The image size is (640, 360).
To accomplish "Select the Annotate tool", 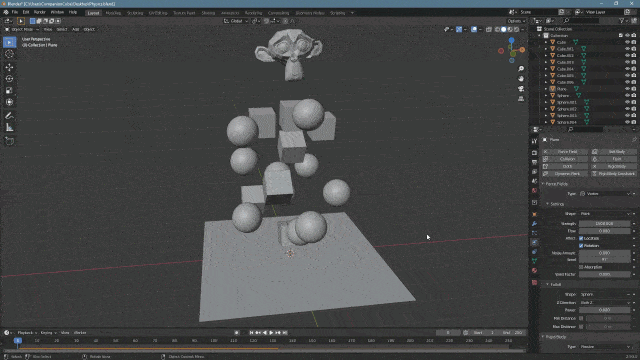I will tap(9, 116).
